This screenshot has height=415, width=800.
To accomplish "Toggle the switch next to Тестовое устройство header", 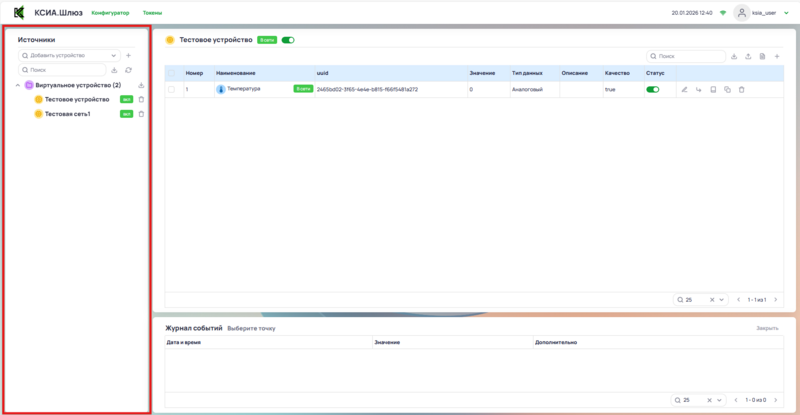I will 289,40.
